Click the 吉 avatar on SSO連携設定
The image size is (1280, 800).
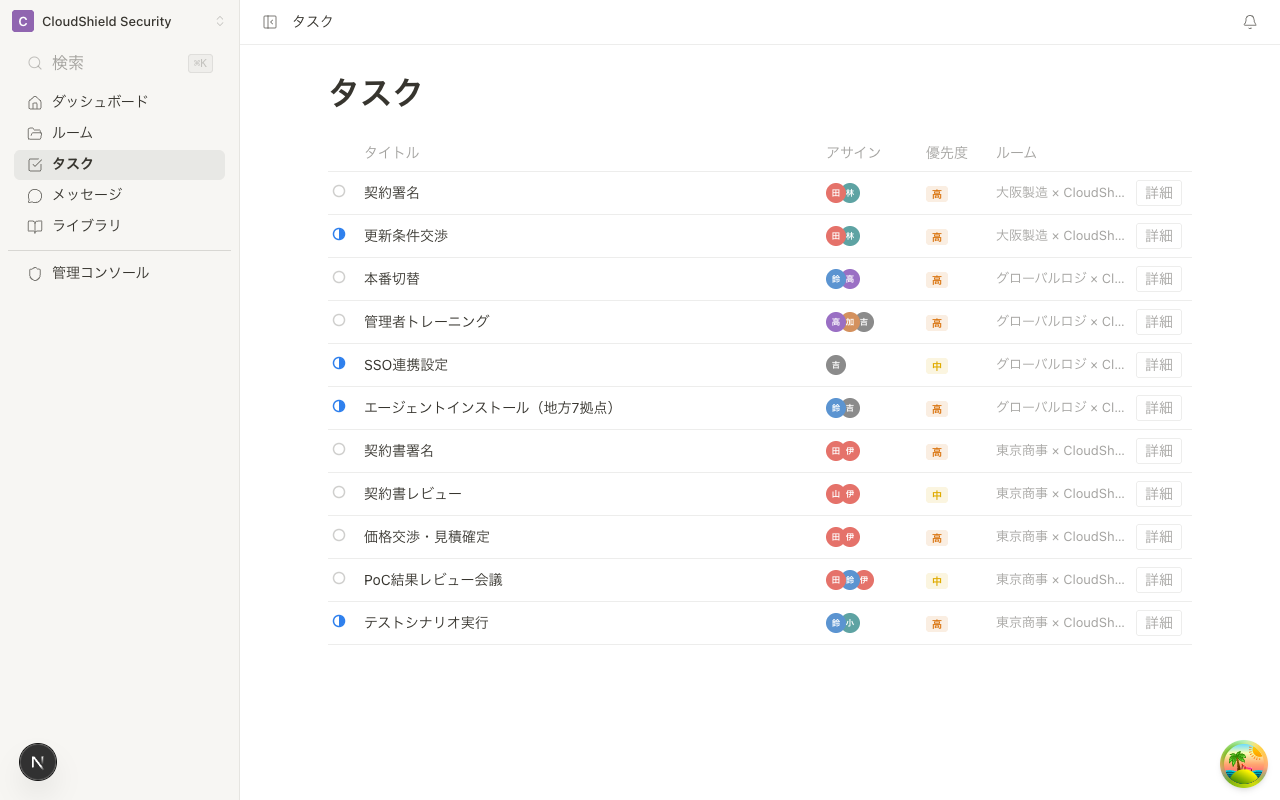click(x=836, y=365)
